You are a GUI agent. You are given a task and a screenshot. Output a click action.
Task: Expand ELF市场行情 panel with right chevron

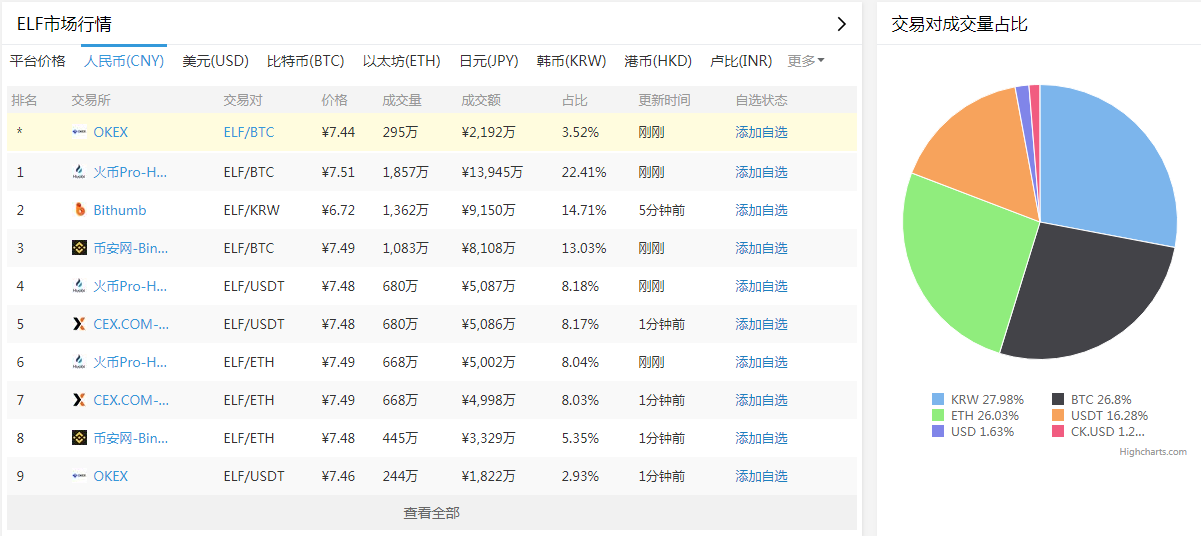(x=841, y=24)
